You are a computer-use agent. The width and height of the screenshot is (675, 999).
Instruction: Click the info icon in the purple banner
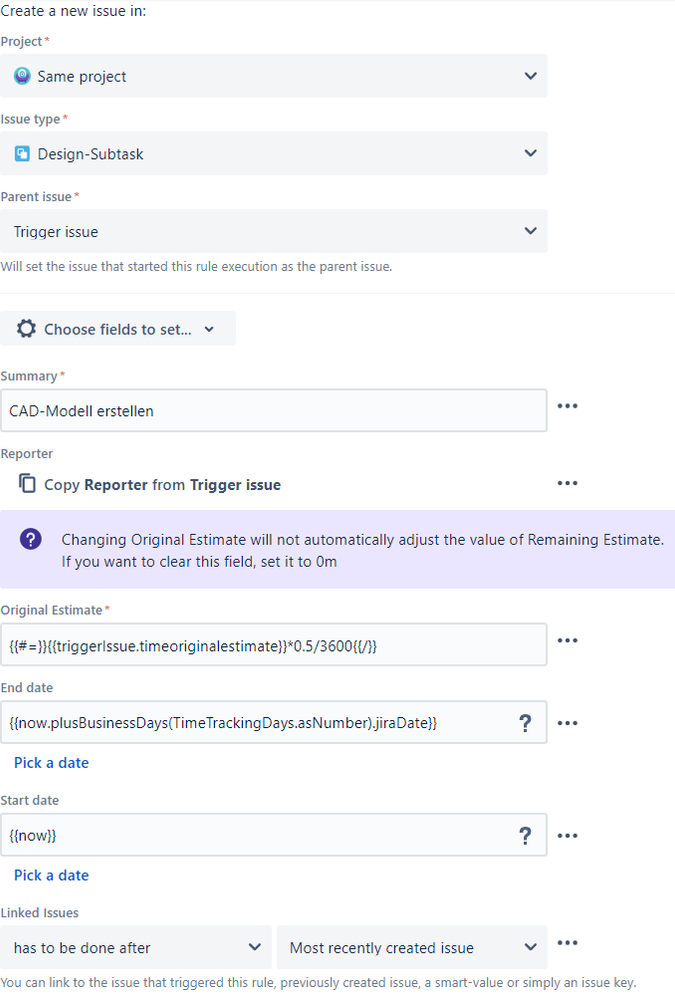(29, 539)
